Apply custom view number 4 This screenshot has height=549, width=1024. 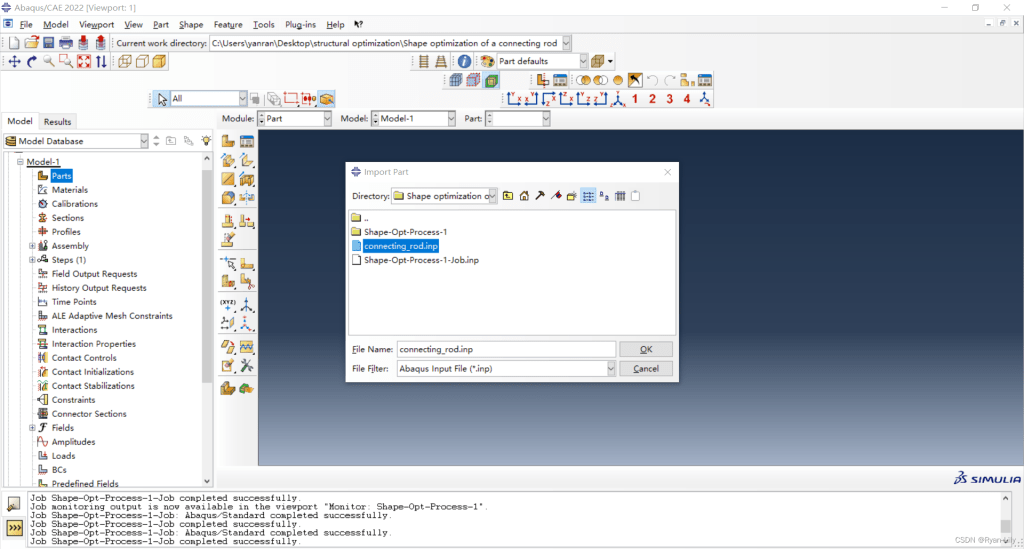687,99
